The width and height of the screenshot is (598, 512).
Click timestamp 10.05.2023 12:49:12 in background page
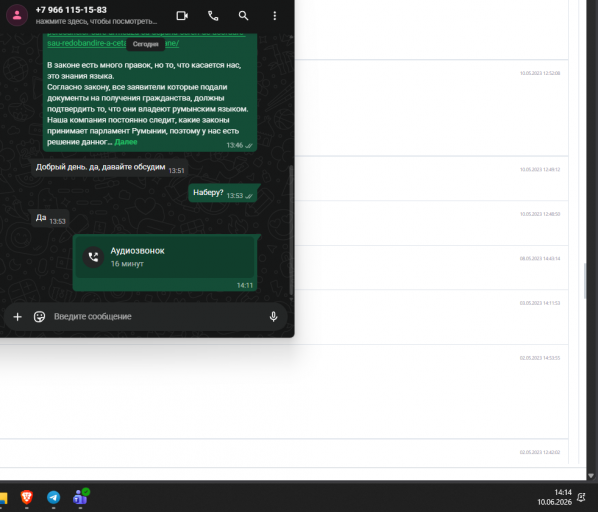(540, 170)
